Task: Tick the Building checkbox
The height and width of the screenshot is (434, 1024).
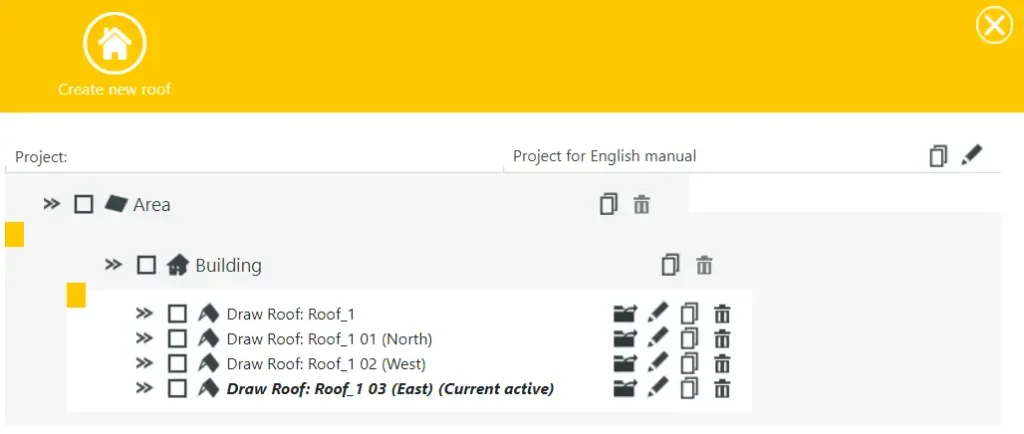Action: click(x=146, y=265)
